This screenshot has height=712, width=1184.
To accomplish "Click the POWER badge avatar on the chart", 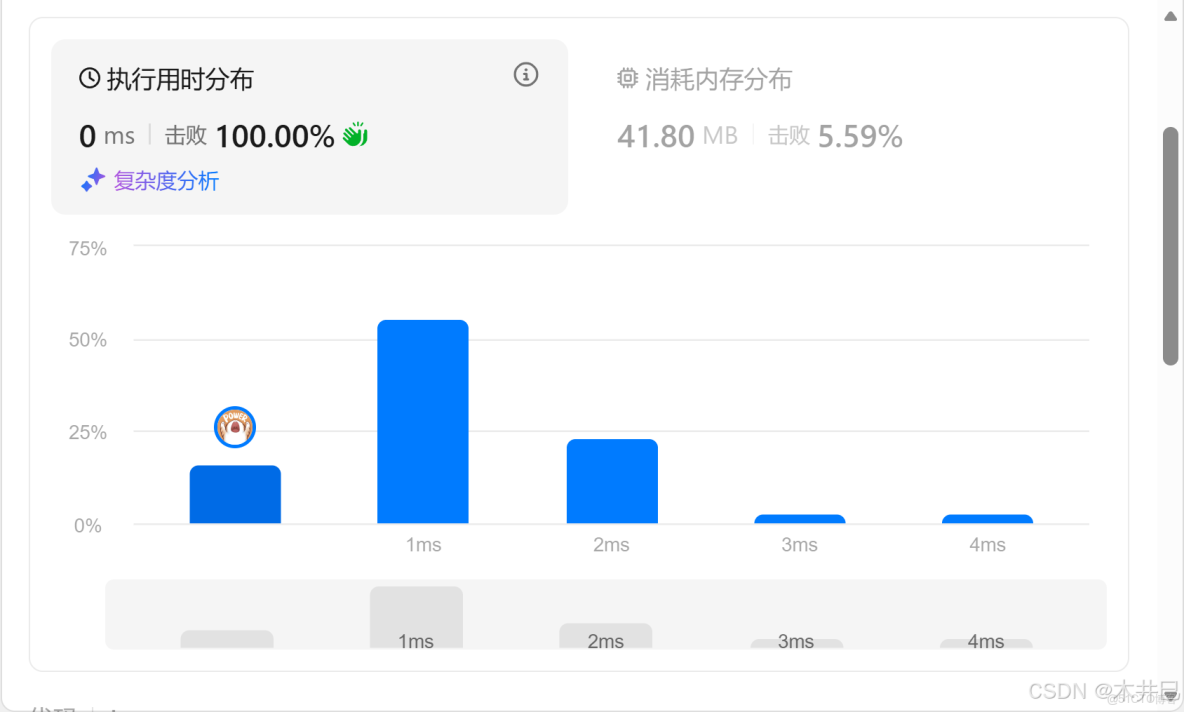I will pos(235,426).
